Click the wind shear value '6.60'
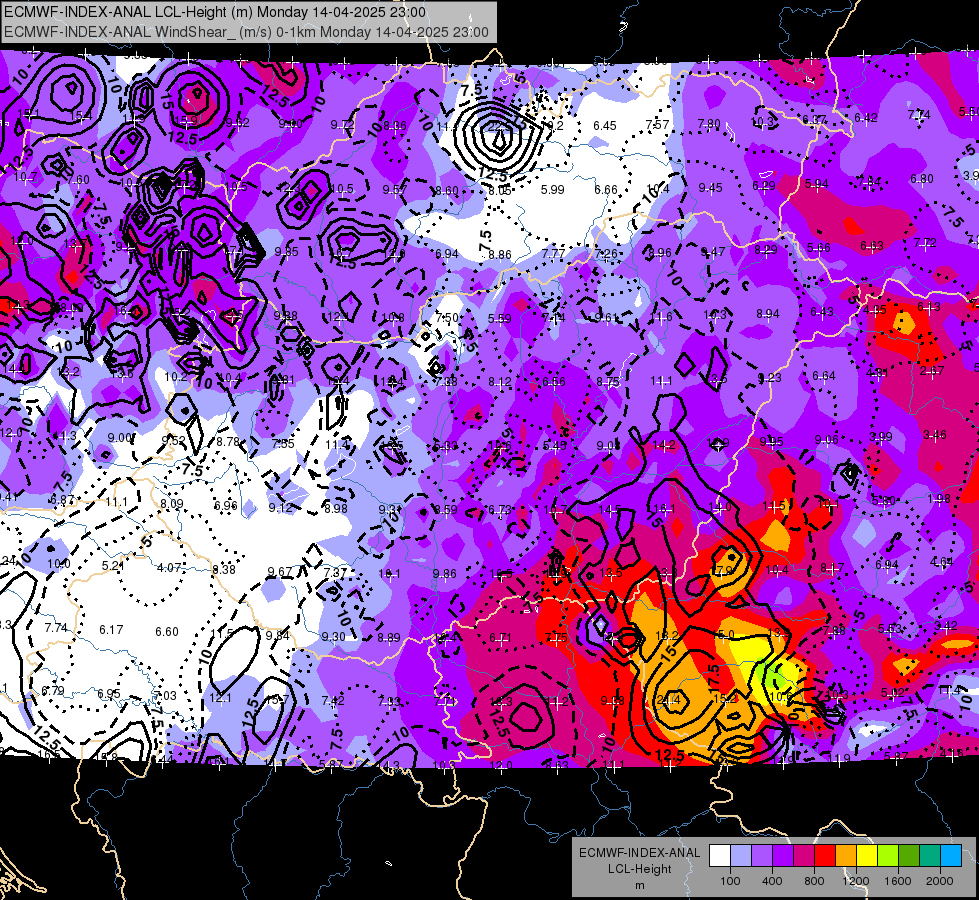This screenshot has width=979, height=900. 167,631
